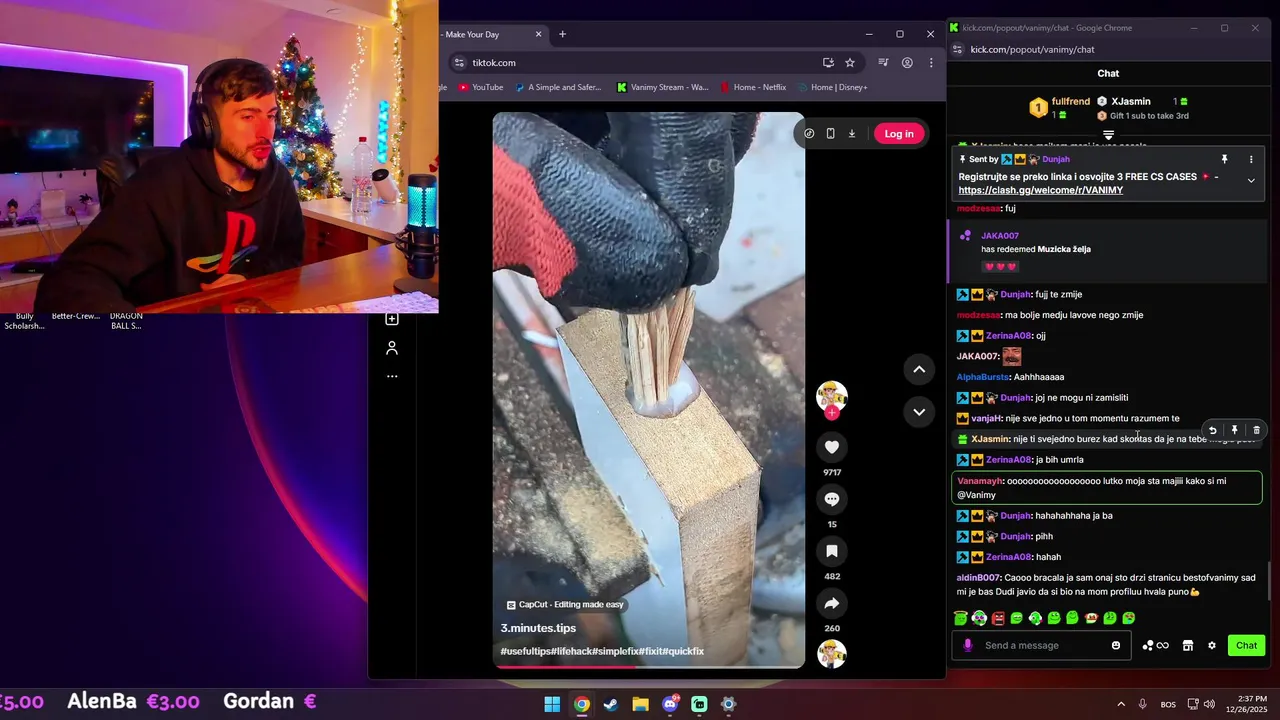1280x720 pixels.
Task: Open Steam from the taskbar
Action: tap(611, 704)
